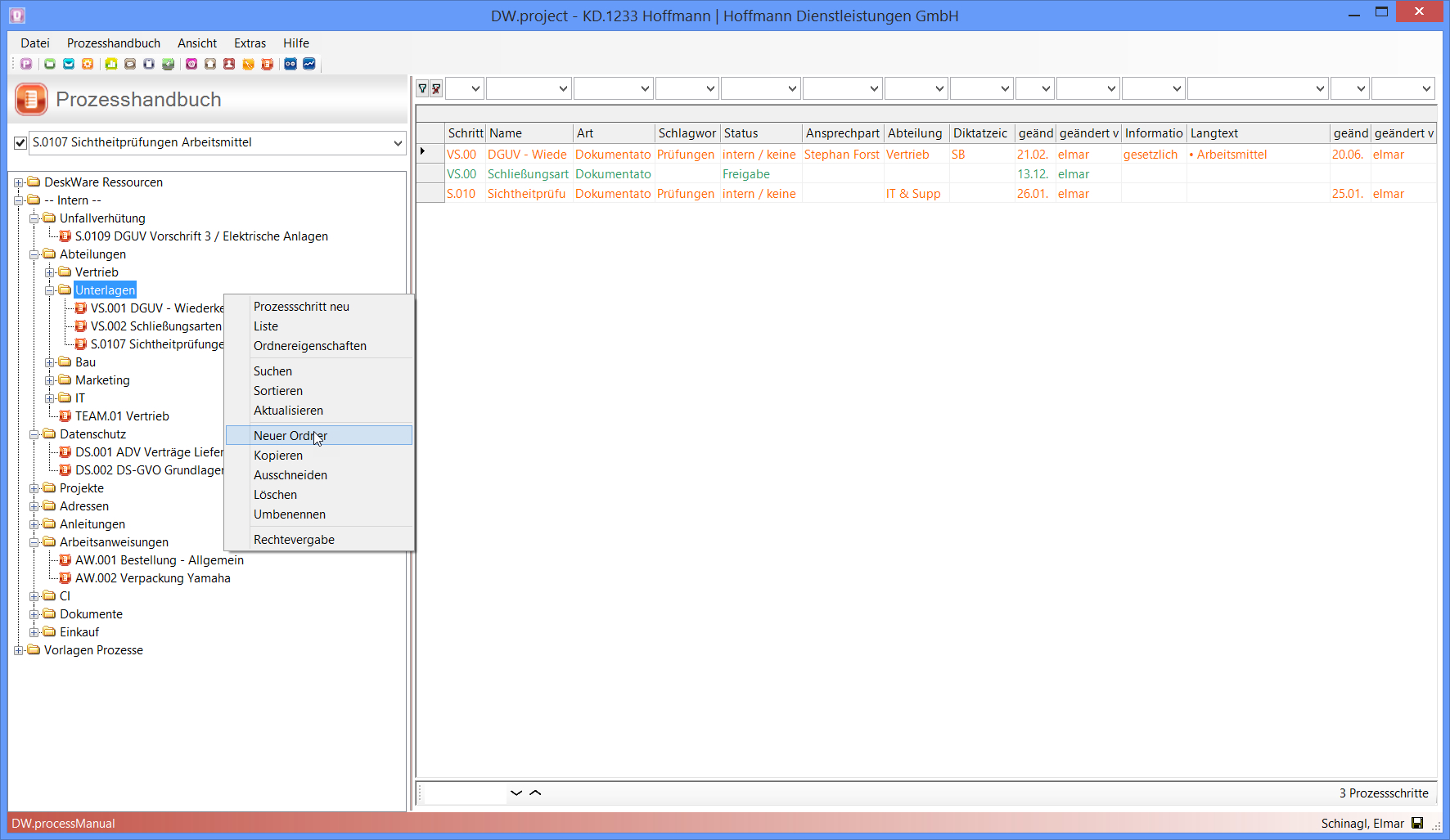Select Ordnereigenschaften from the context menu
Screen dimensions: 1450x840
[x=319, y=346]
